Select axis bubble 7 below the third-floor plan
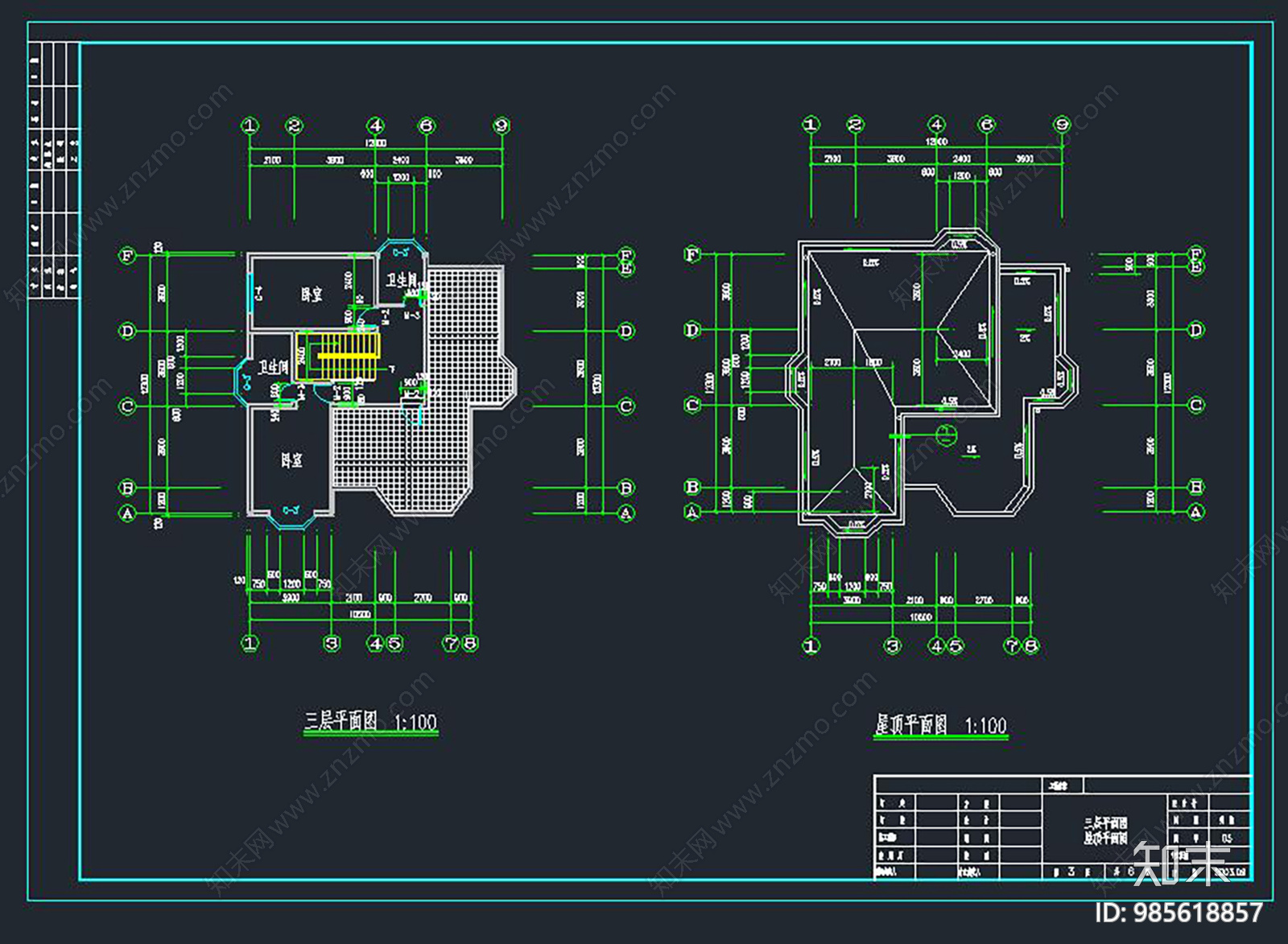 click(x=452, y=643)
